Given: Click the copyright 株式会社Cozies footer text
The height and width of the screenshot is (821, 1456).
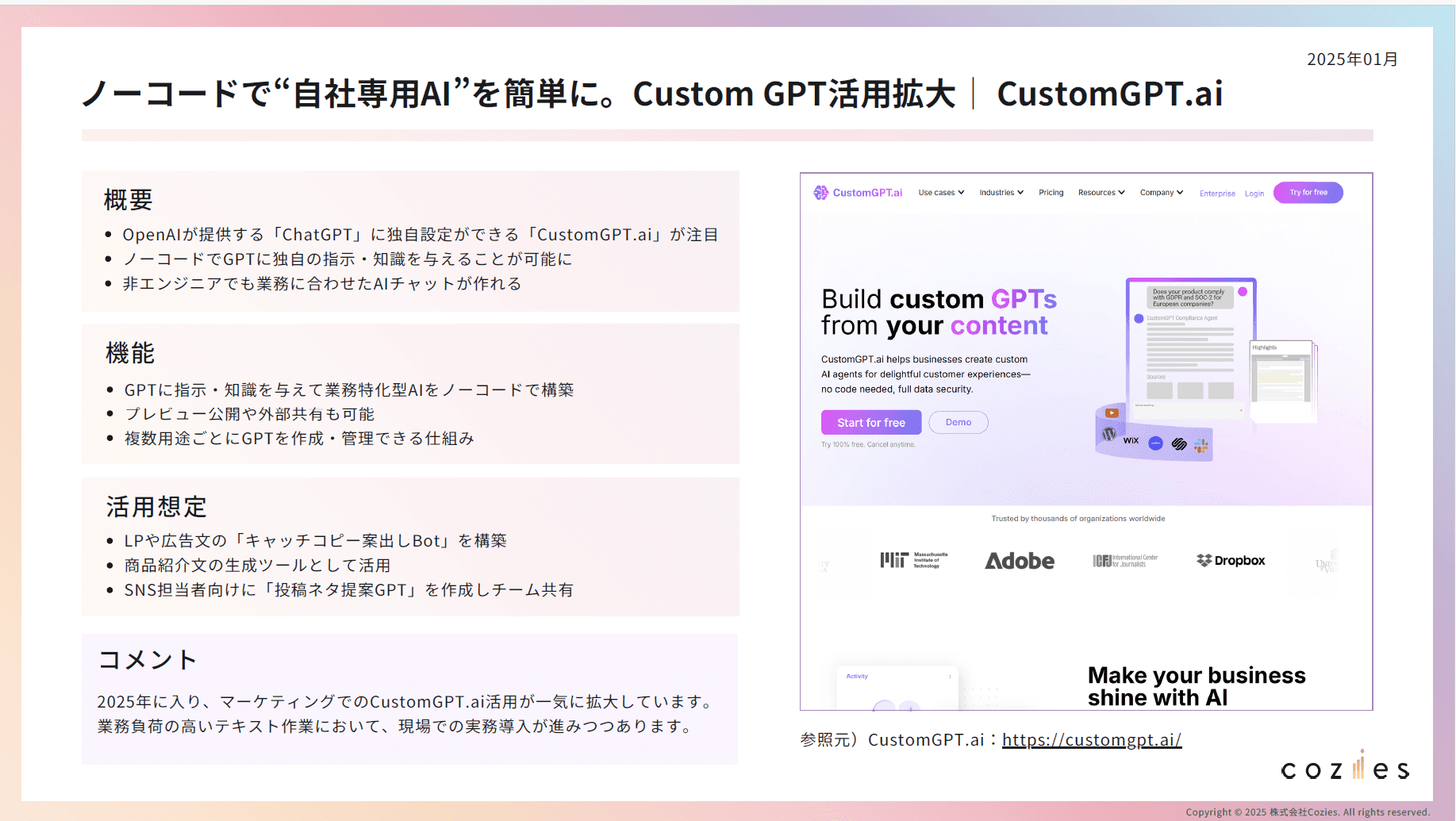Looking at the screenshot, I should [1307, 812].
